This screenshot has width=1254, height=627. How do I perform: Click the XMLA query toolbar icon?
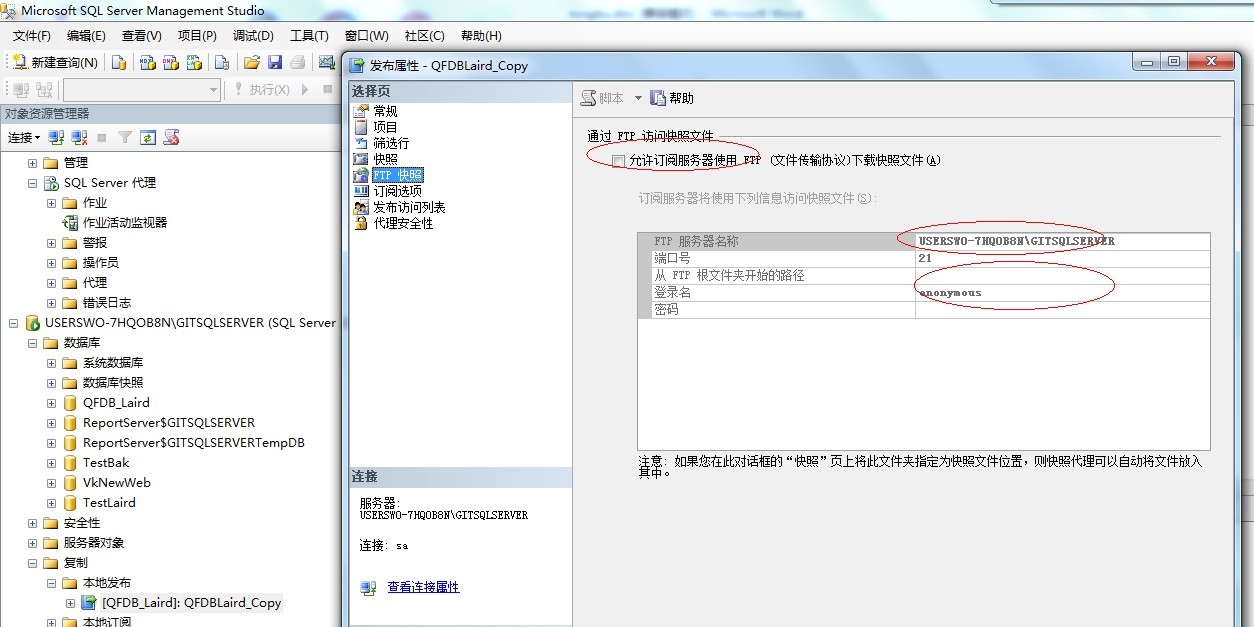195,62
